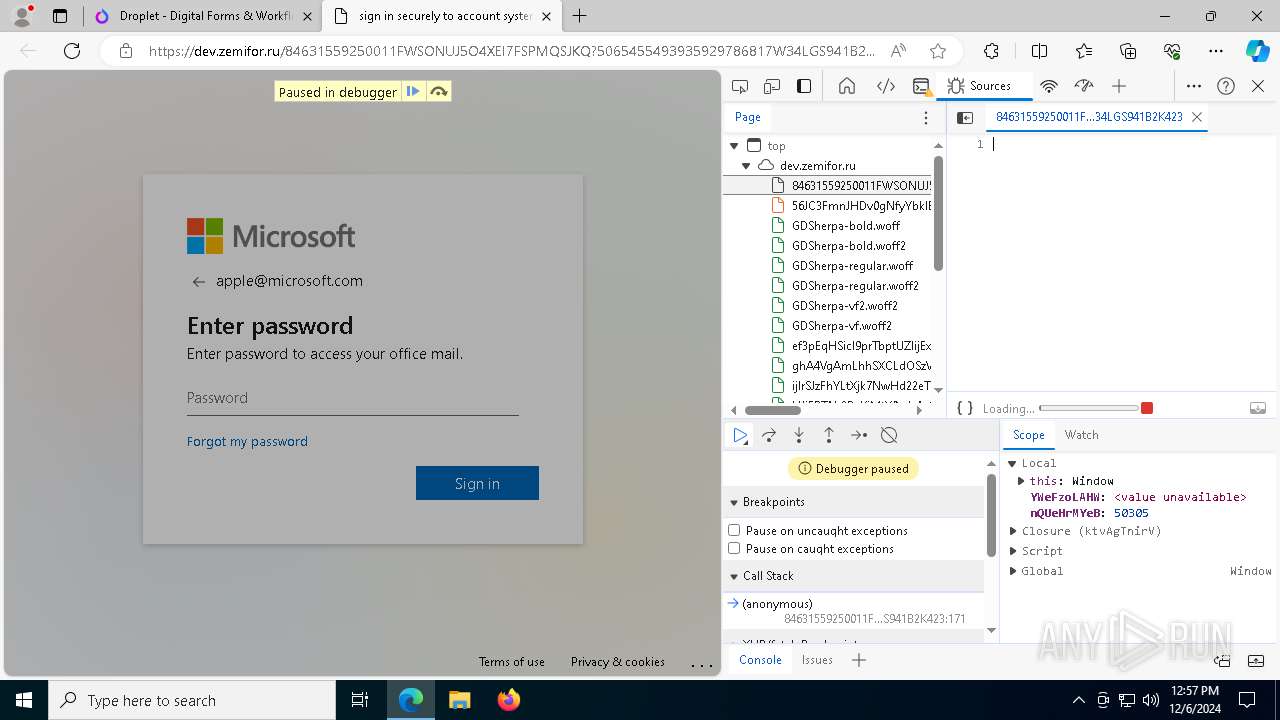Image resolution: width=1280 pixels, height=720 pixels.
Task: Open the Elements tool code icon
Action: pos(885,86)
